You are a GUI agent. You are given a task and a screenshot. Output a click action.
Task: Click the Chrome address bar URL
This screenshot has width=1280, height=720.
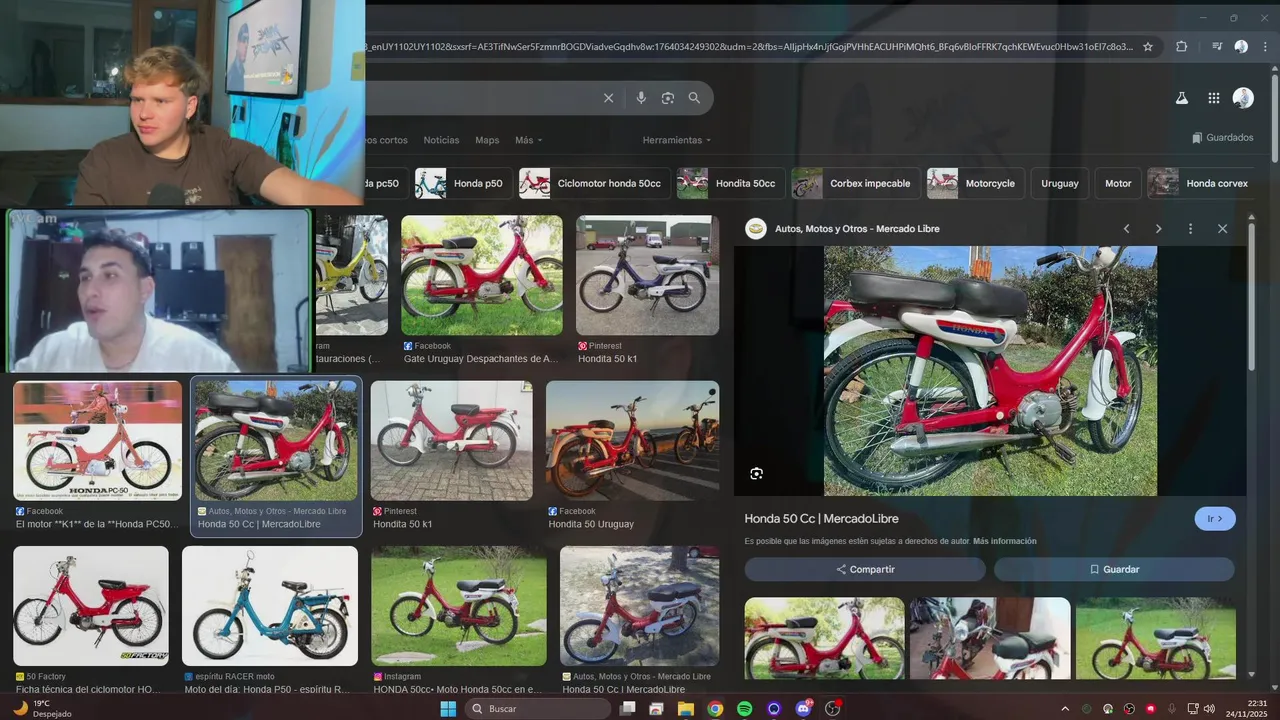pyautogui.click(x=750, y=46)
